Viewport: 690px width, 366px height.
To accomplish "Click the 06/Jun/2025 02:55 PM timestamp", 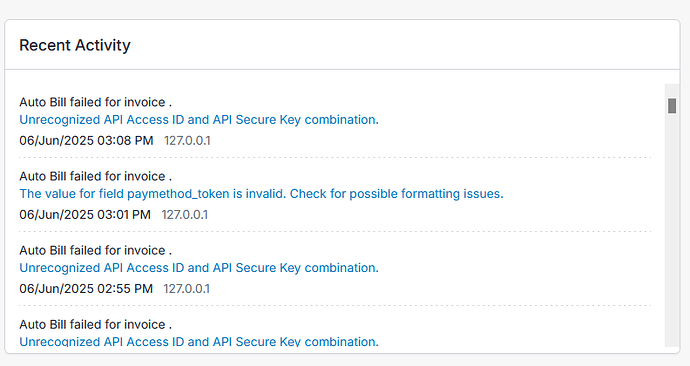I will (86, 289).
